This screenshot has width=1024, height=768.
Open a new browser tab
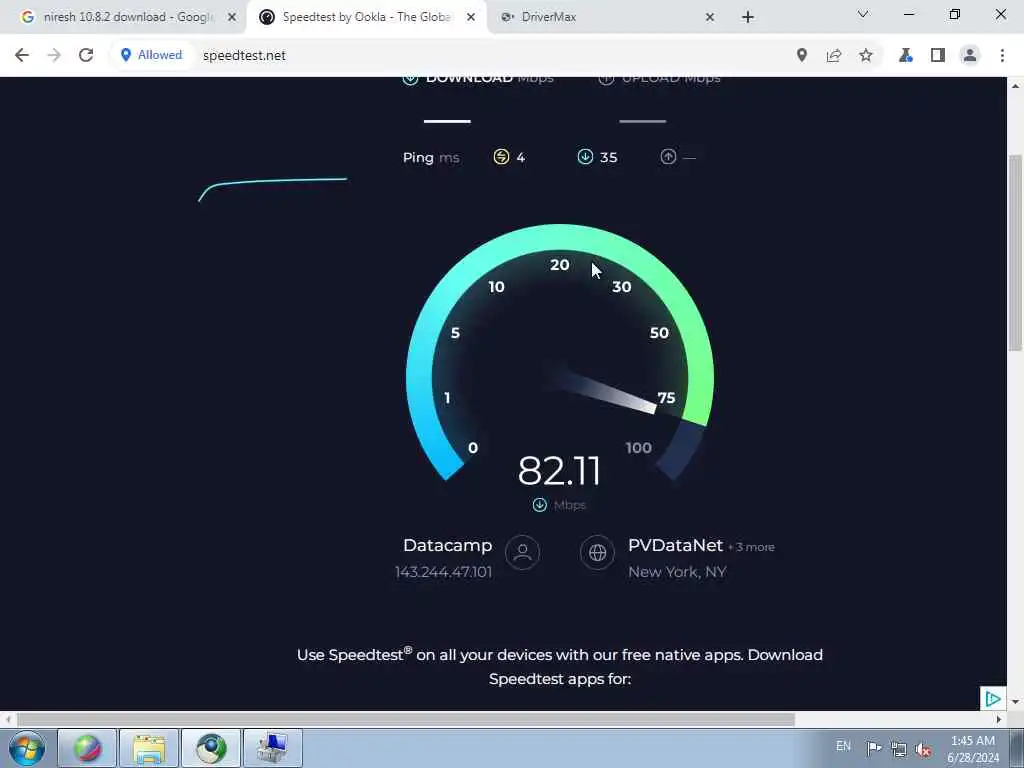(x=748, y=17)
